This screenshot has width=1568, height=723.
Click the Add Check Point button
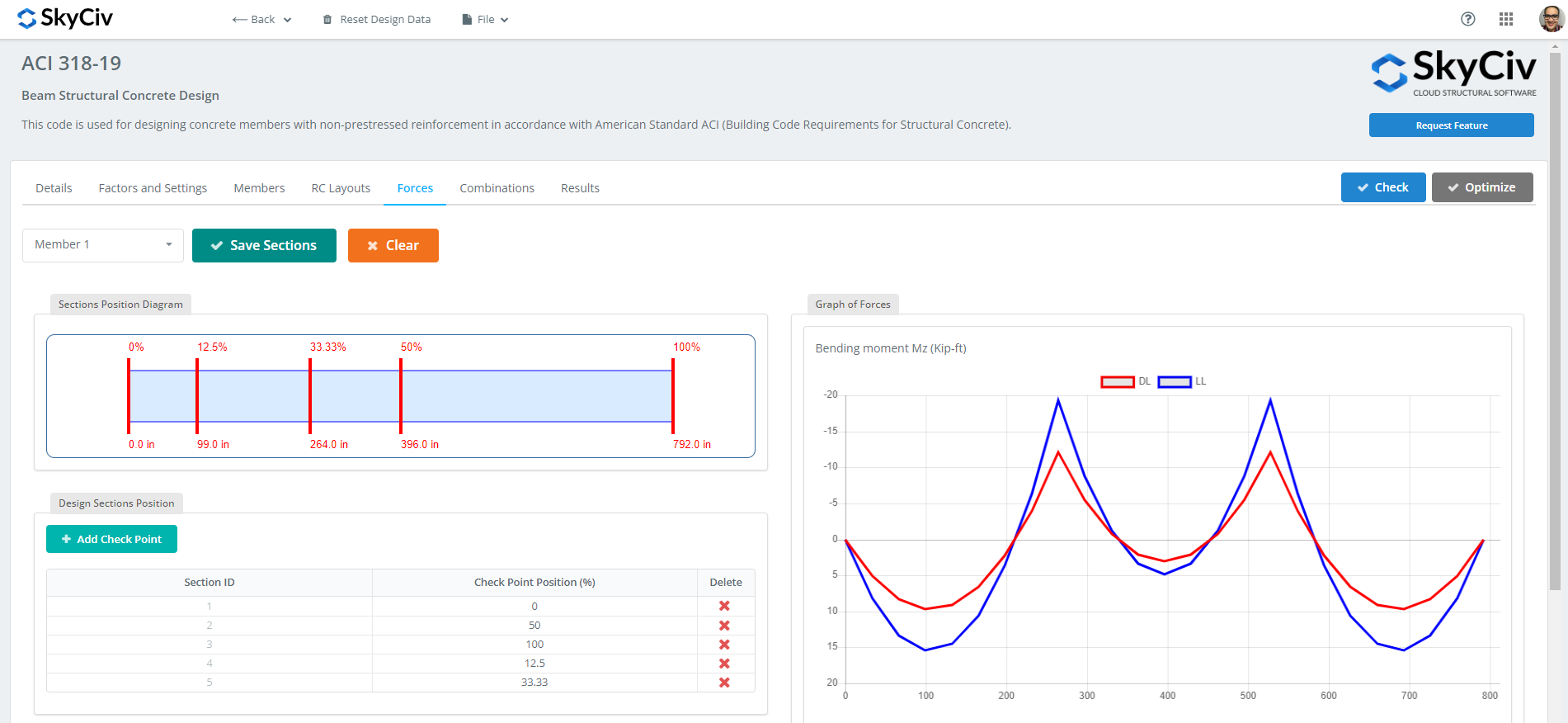point(111,539)
